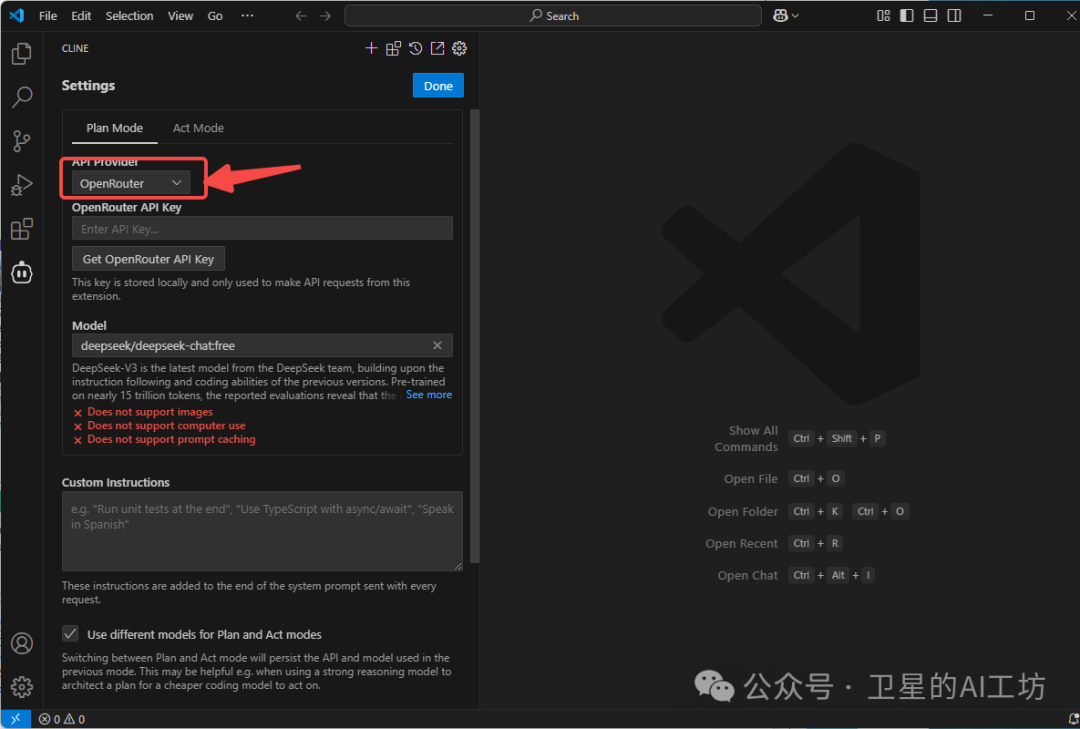Open Run and Debug view
Screen dimensions: 1080x729
[x=21, y=185]
